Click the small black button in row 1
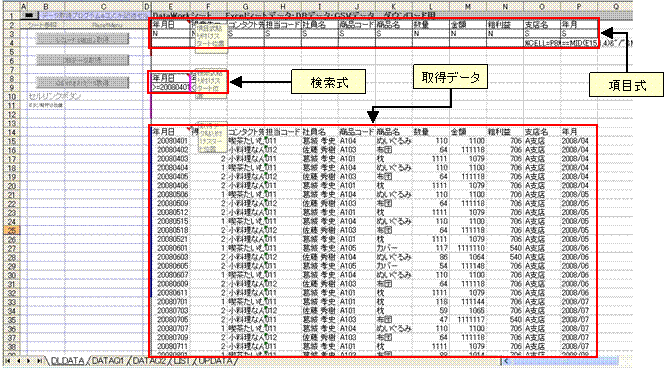 pos(29,15)
